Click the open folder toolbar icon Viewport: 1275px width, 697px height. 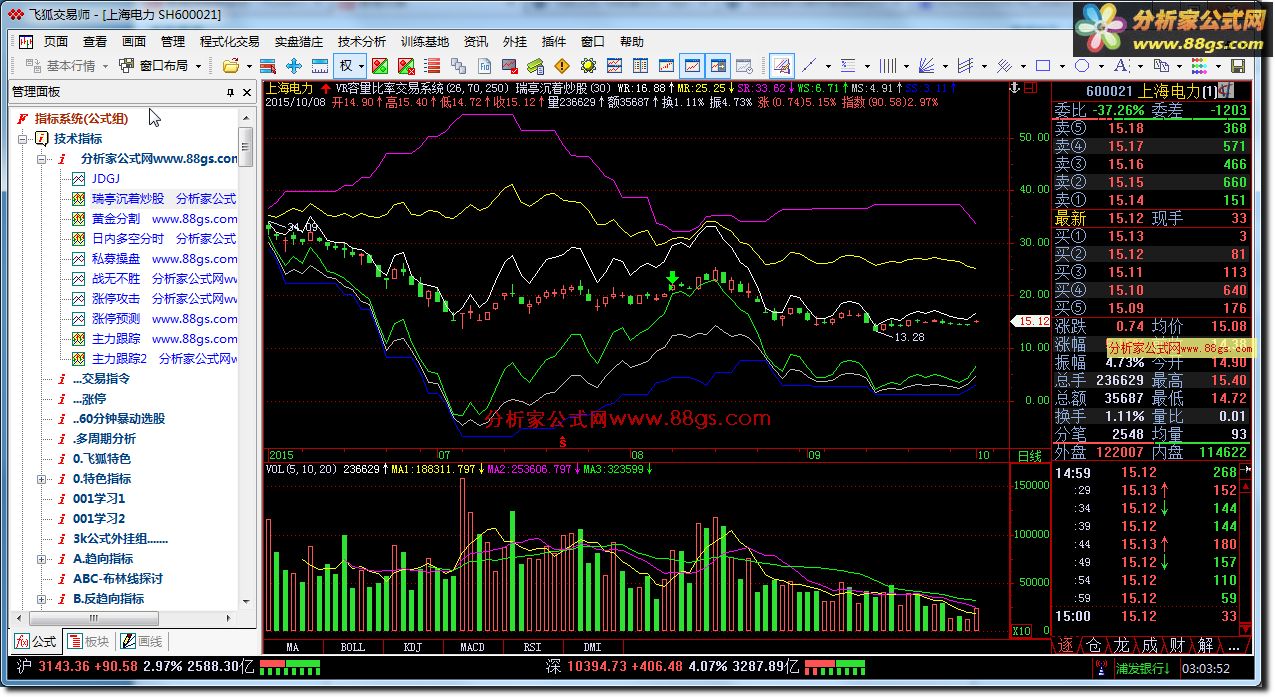(230, 66)
